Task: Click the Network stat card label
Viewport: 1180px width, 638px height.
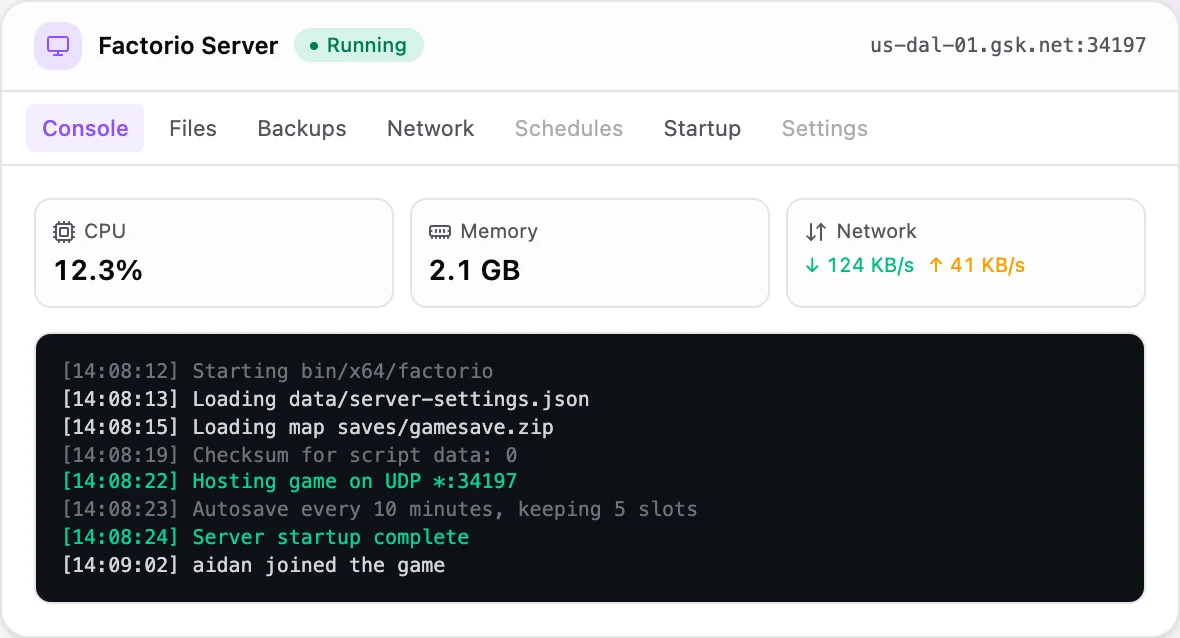Action: click(876, 231)
